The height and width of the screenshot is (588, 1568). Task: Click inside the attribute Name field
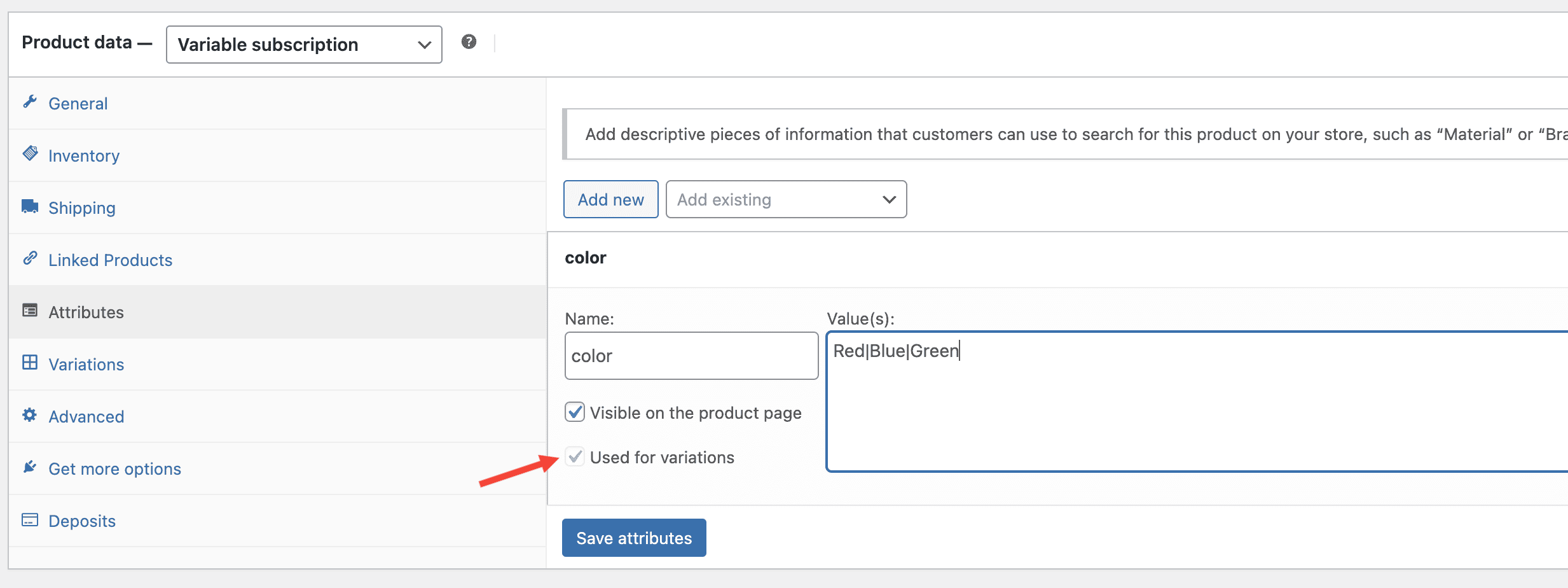pyautogui.click(x=691, y=356)
